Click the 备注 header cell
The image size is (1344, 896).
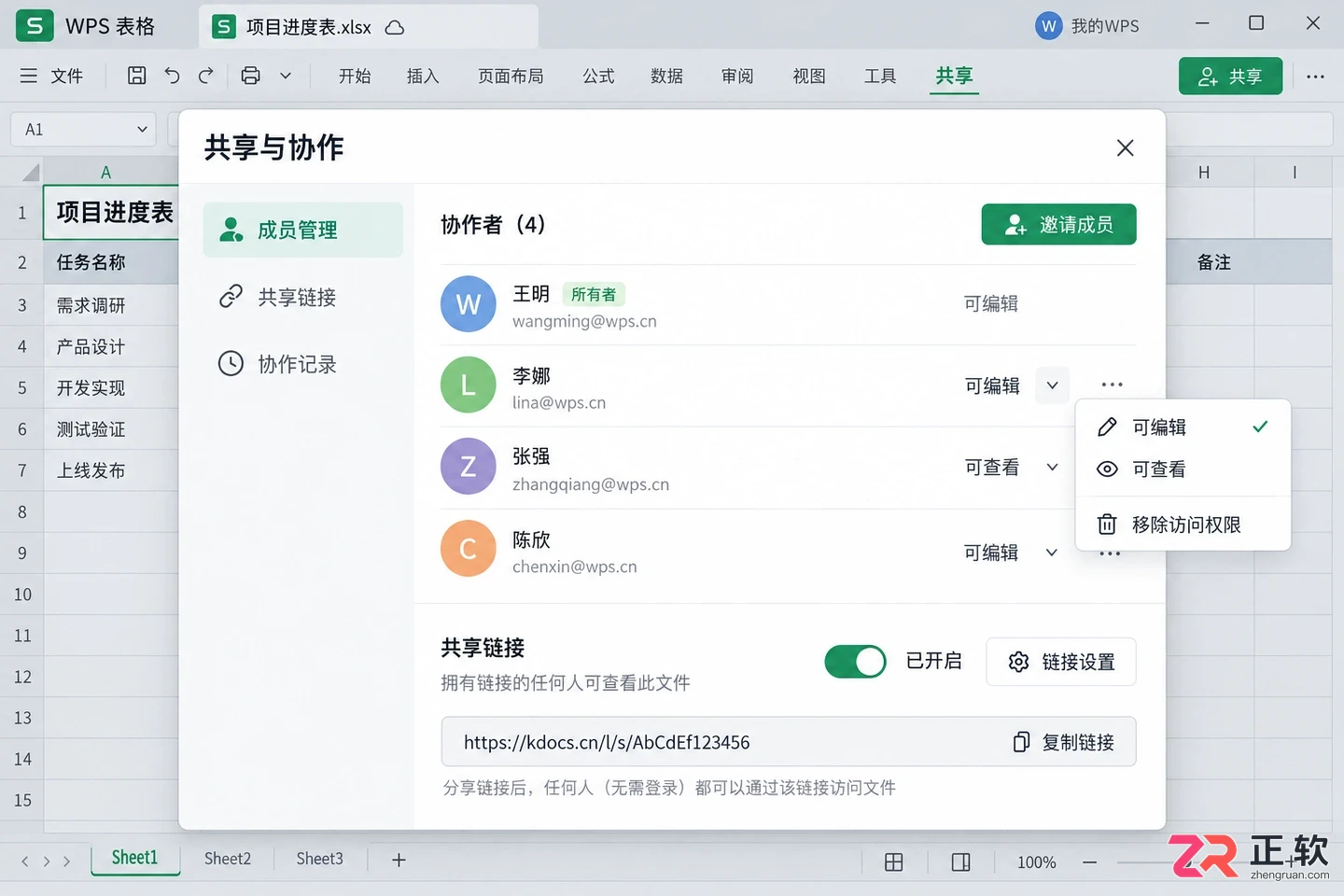pos(1213,262)
